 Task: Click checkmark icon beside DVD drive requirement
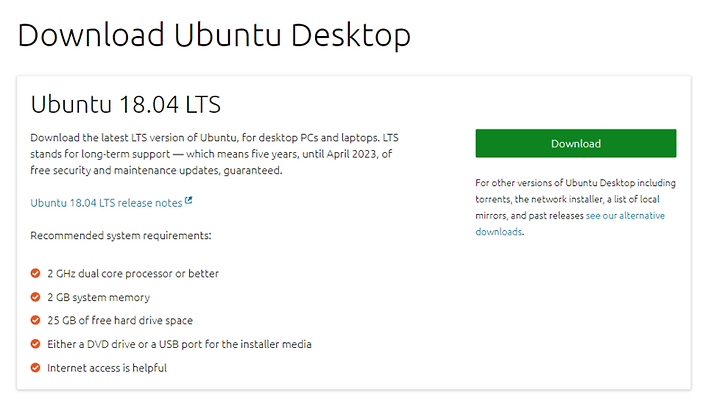pyautogui.click(x=35, y=344)
